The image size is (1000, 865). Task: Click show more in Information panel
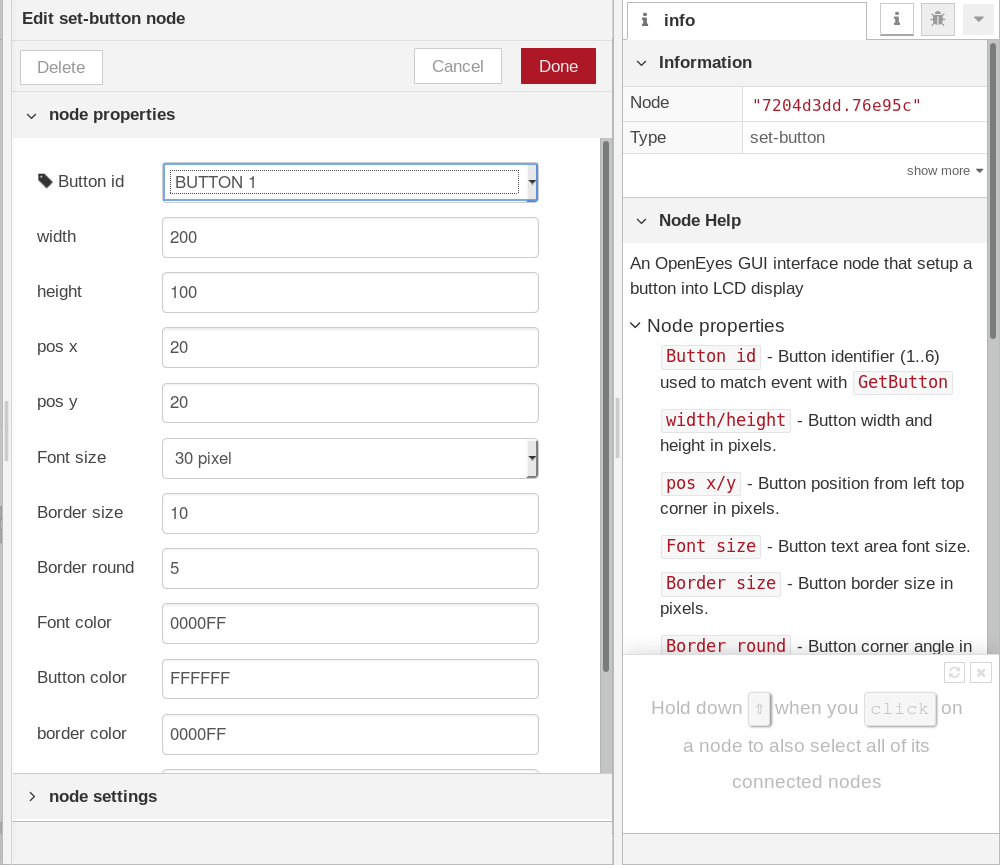(x=945, y=171)
